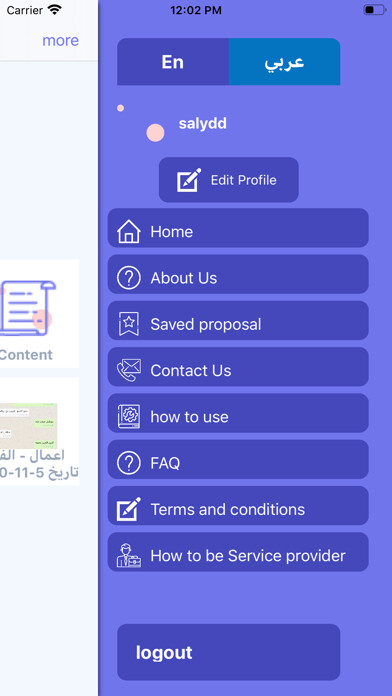Click the phone envelope icon for Contact Us
This screenshot has width=392, height=696.
tap(129, 370)
